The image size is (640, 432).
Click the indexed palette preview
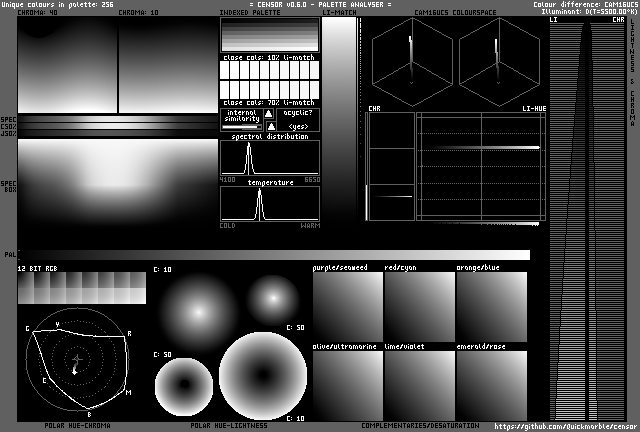pos(270,36)
